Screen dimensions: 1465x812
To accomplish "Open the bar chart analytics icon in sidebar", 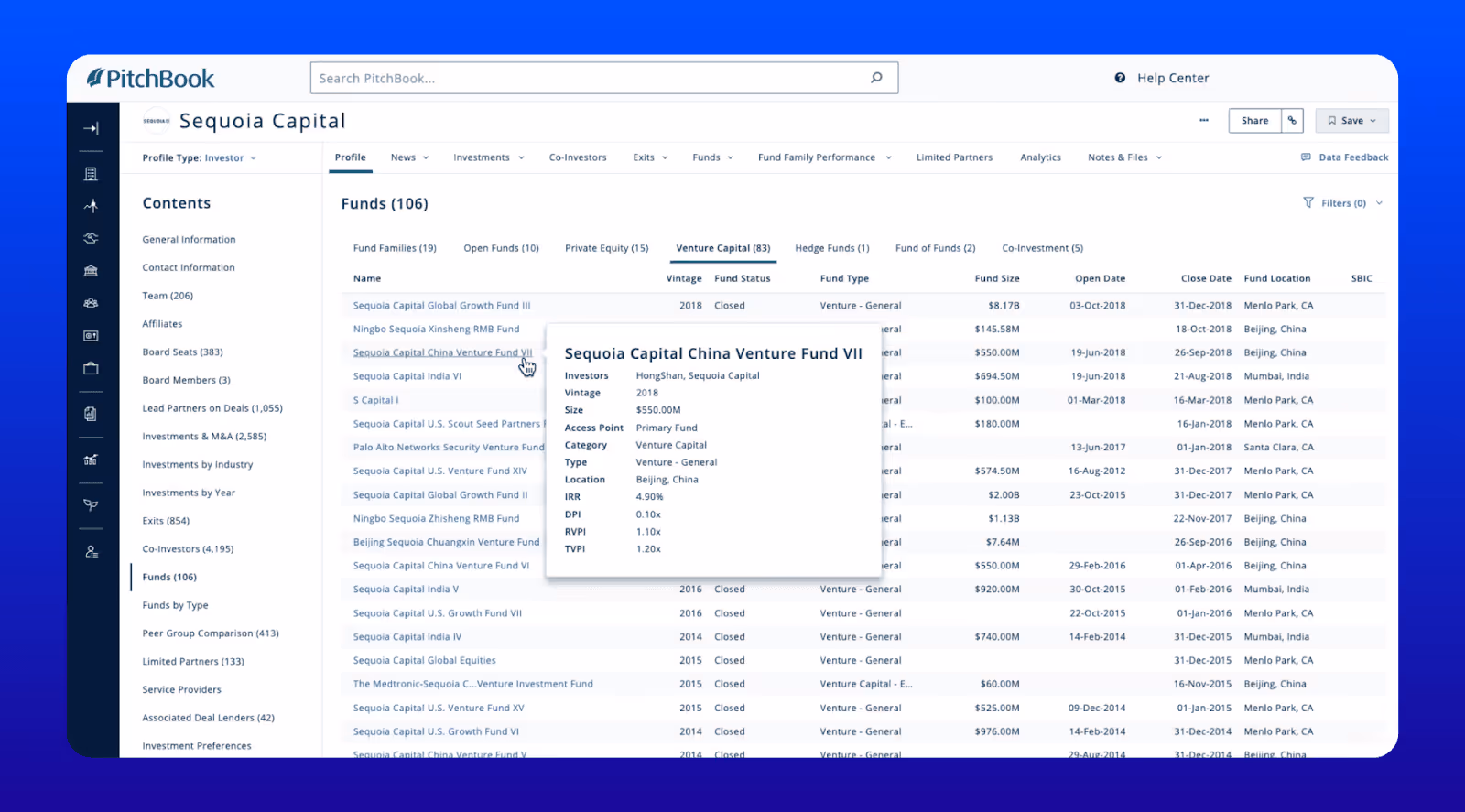I will click(x=91, y=460).
